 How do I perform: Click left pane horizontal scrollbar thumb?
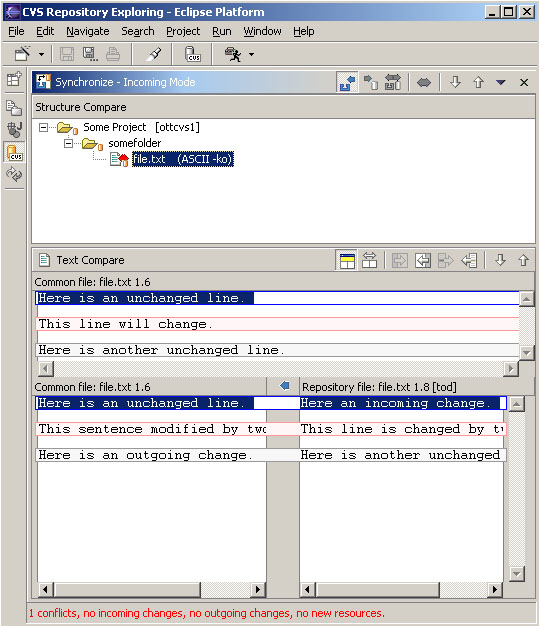tap(127, 589)
